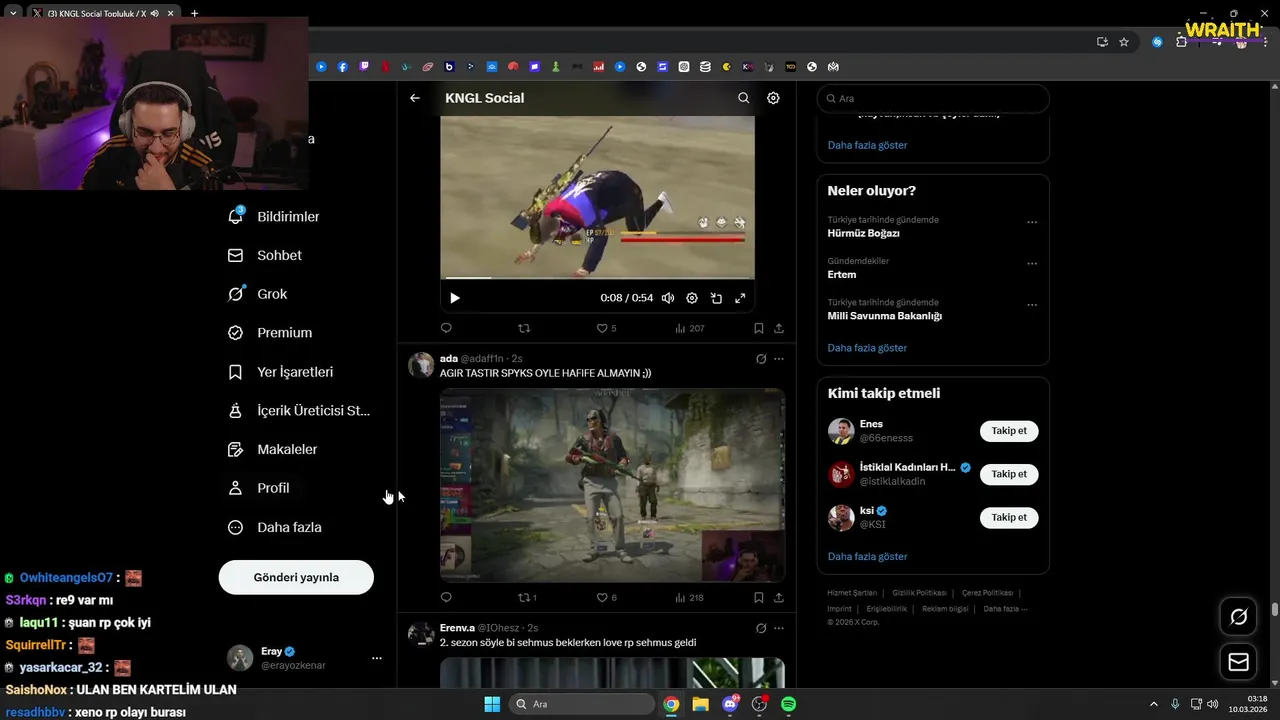
Task: Share the post with 207 views
Action: pyautogui.click(x=779, y=328)
